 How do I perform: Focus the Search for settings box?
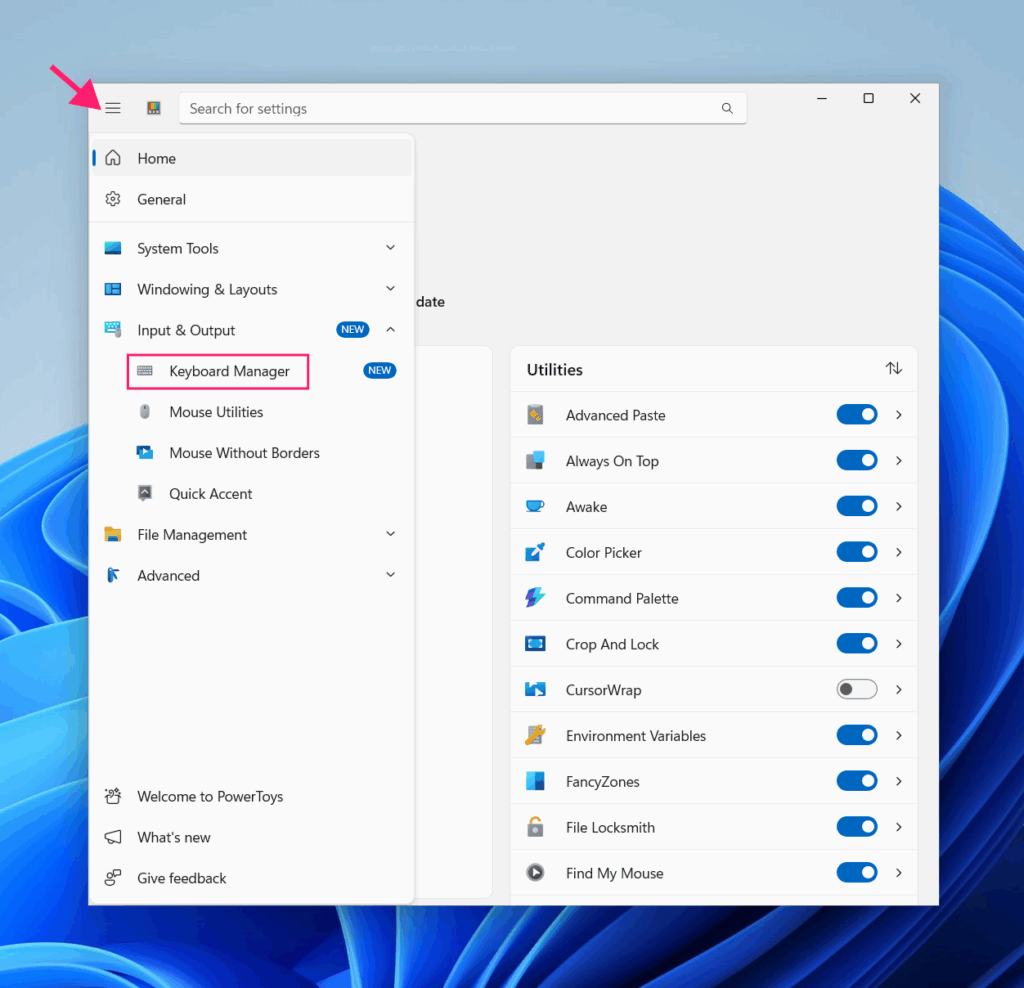[x=462, y=108]
